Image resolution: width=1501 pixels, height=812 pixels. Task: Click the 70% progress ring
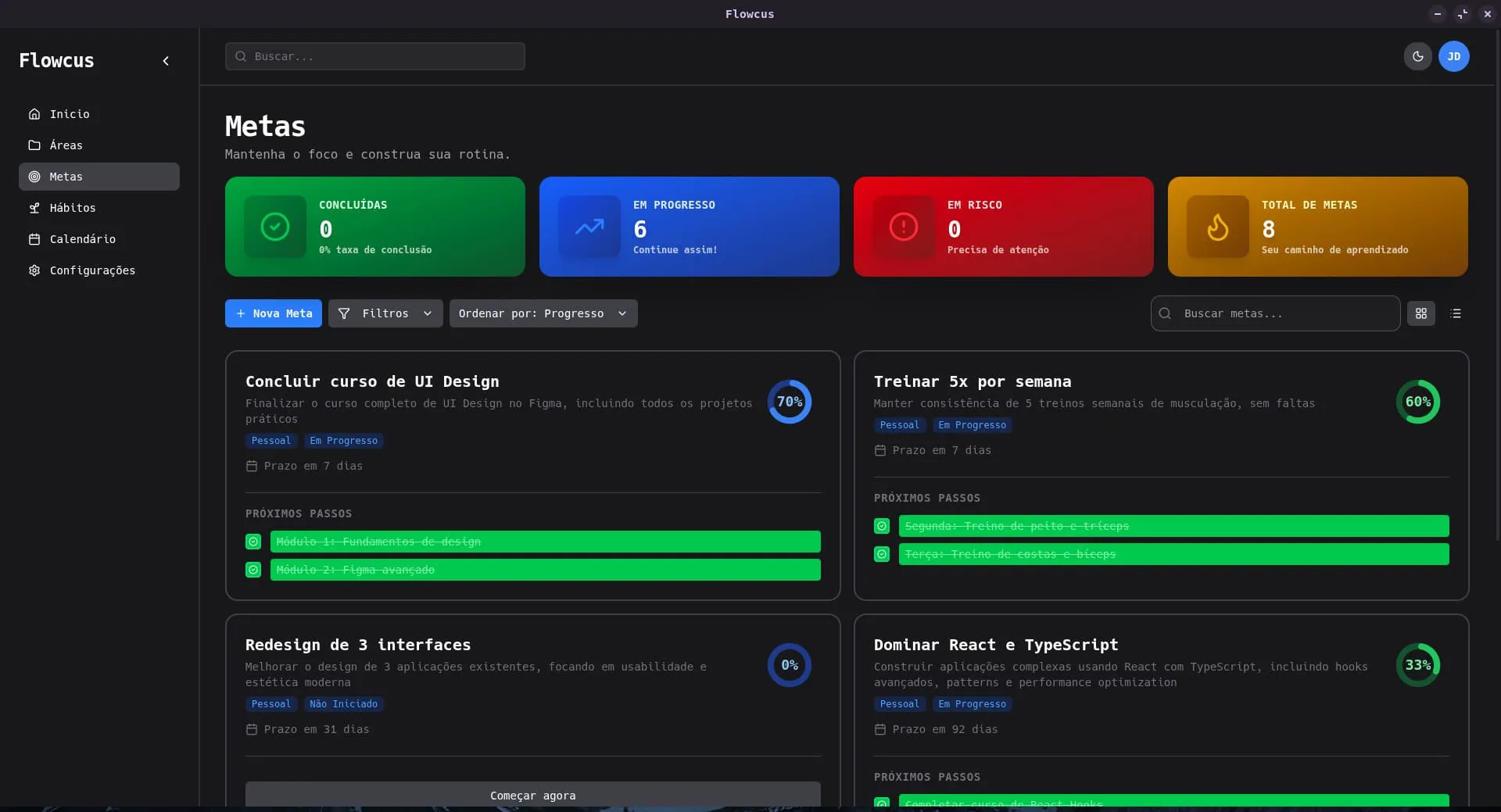click(789, 402)
